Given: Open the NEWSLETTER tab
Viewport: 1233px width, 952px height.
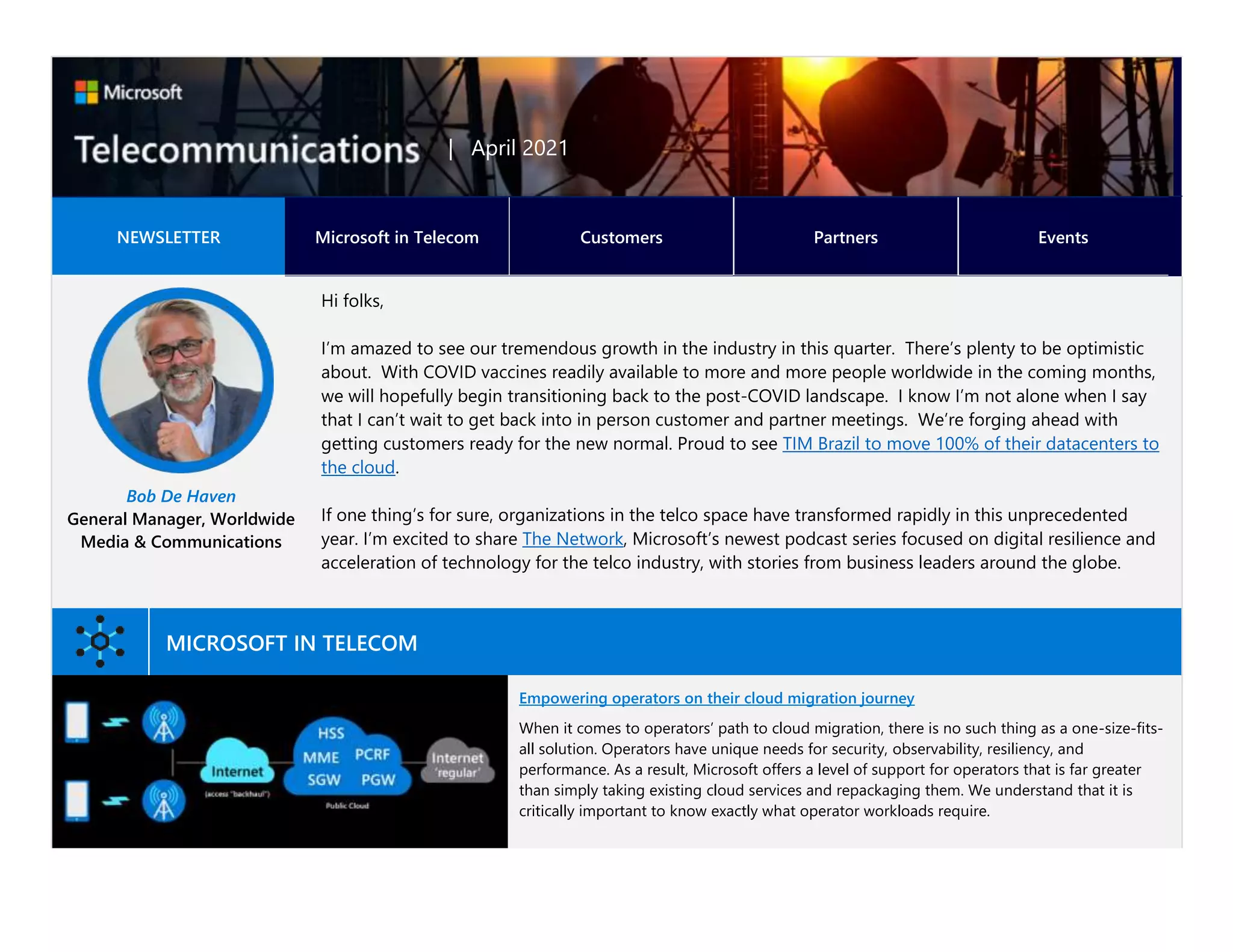Looking at the screenshot, I should [169, 237].
